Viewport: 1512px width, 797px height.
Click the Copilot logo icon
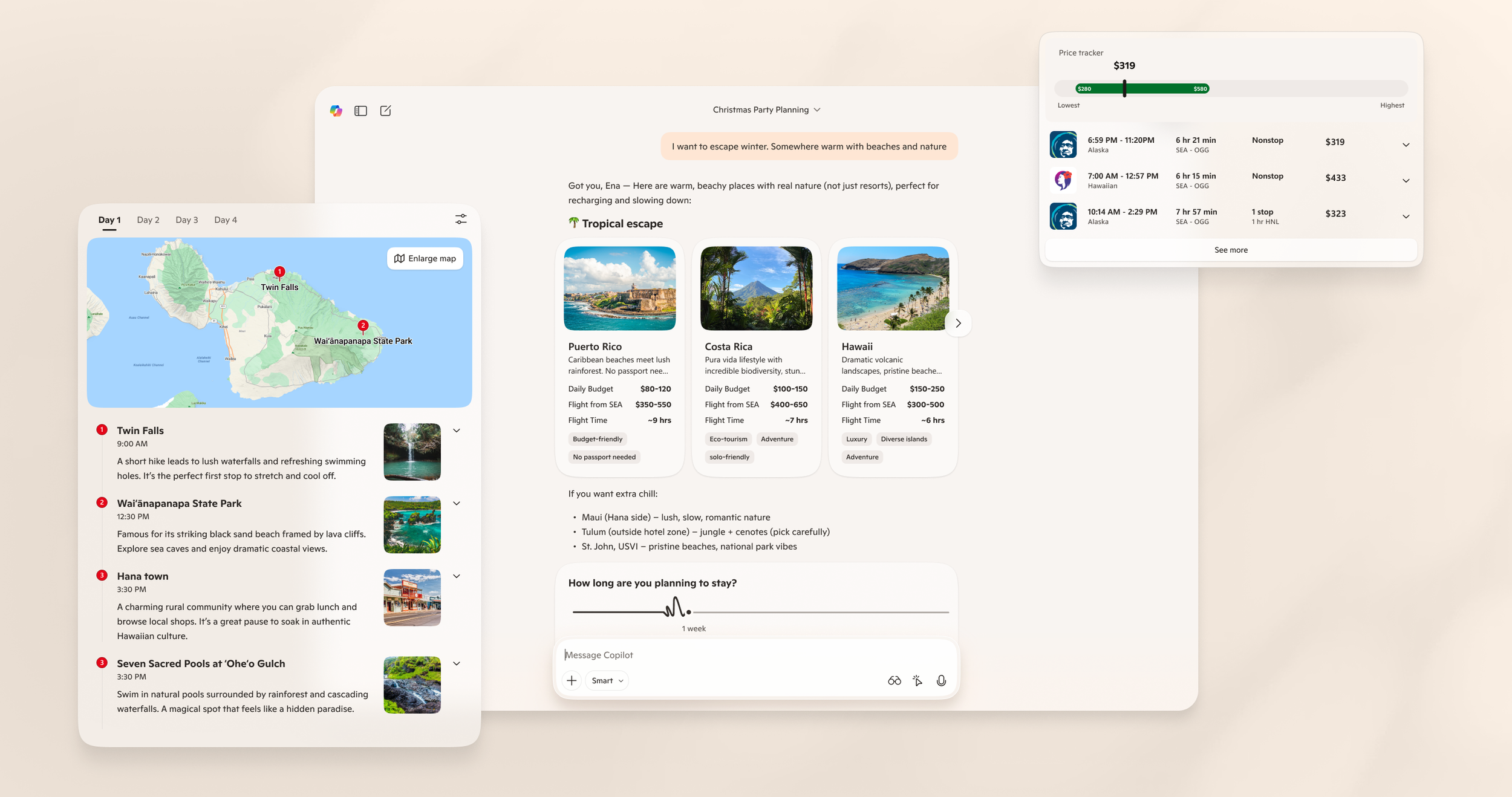(336, 111)
